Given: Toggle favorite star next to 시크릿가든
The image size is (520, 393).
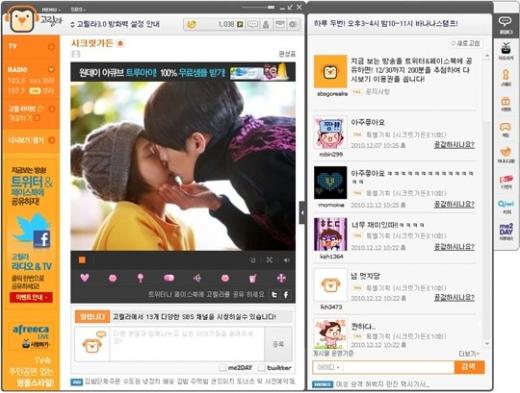Looking at the screenshot, I should click(120, 44).
